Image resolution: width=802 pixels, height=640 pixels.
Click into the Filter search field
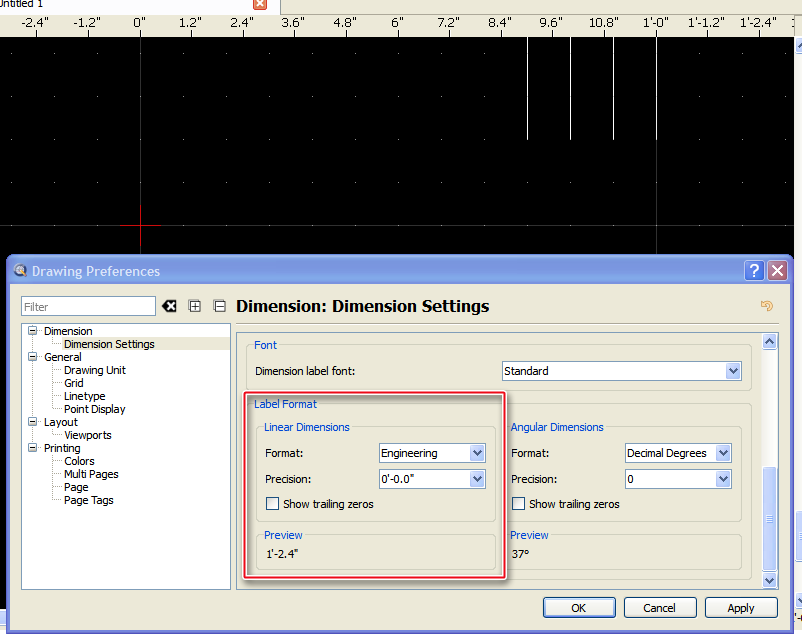88,306
